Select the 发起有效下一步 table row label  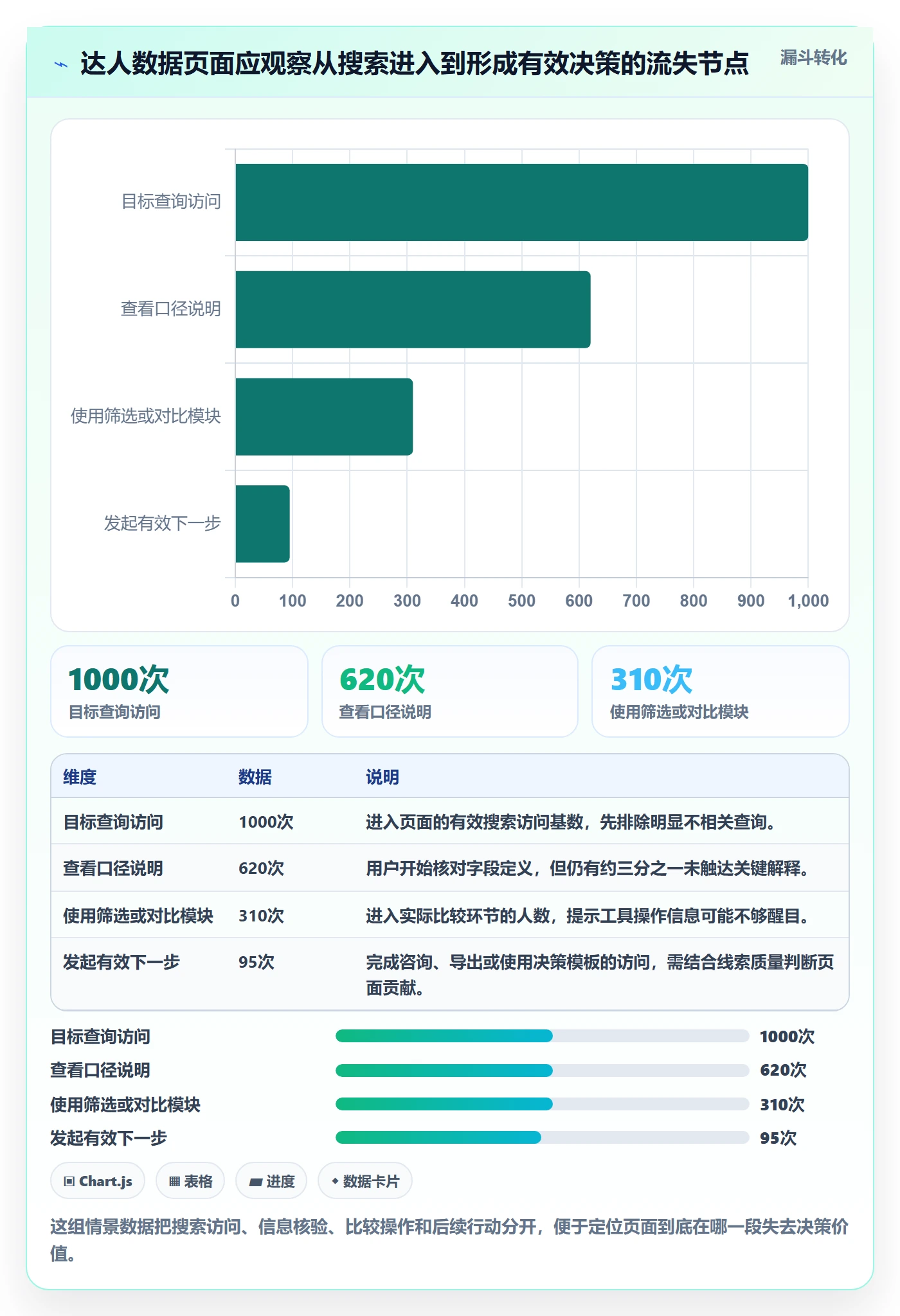click(122, 962)
